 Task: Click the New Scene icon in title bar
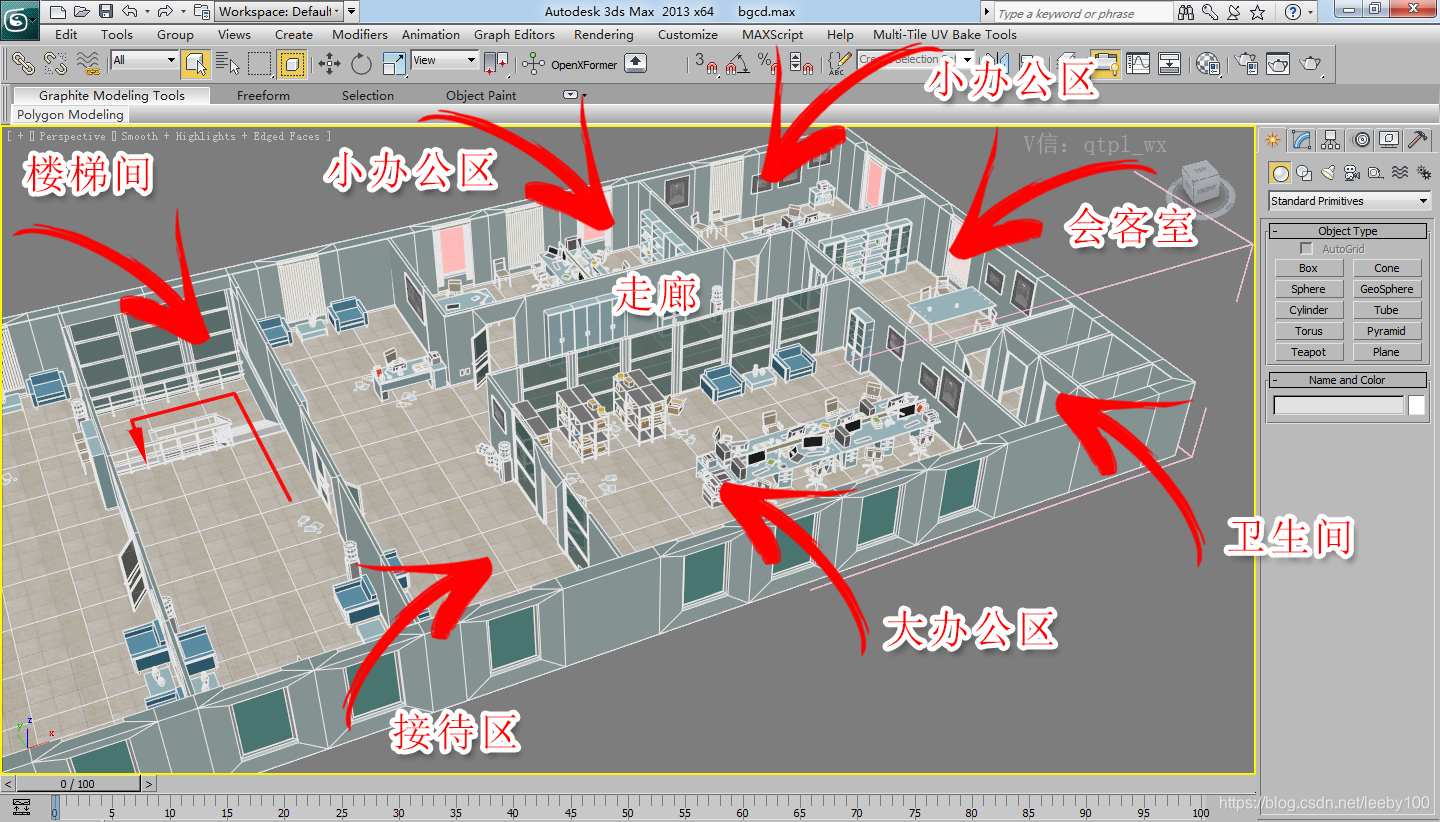tap(57, 12)
